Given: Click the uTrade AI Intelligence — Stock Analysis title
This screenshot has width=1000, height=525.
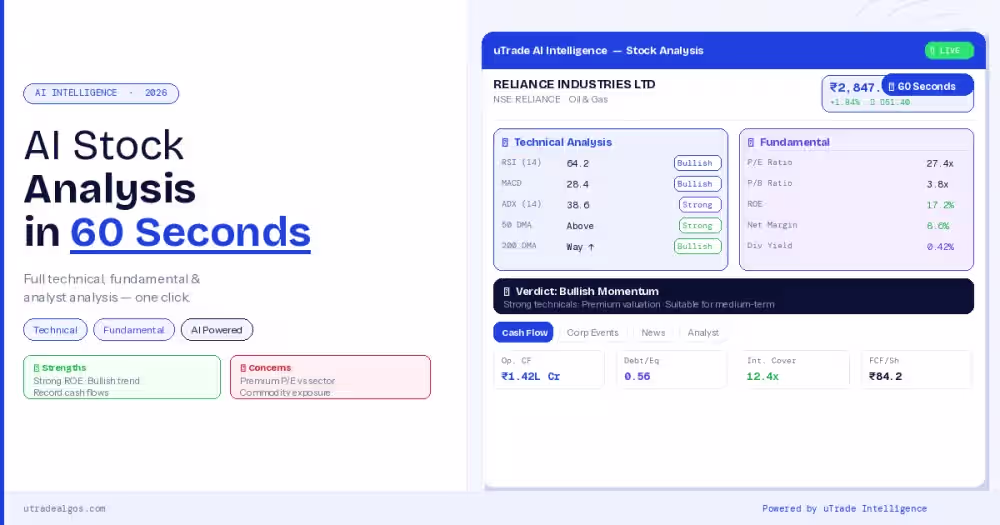Looking at the screenshot, I should [598, 50].
